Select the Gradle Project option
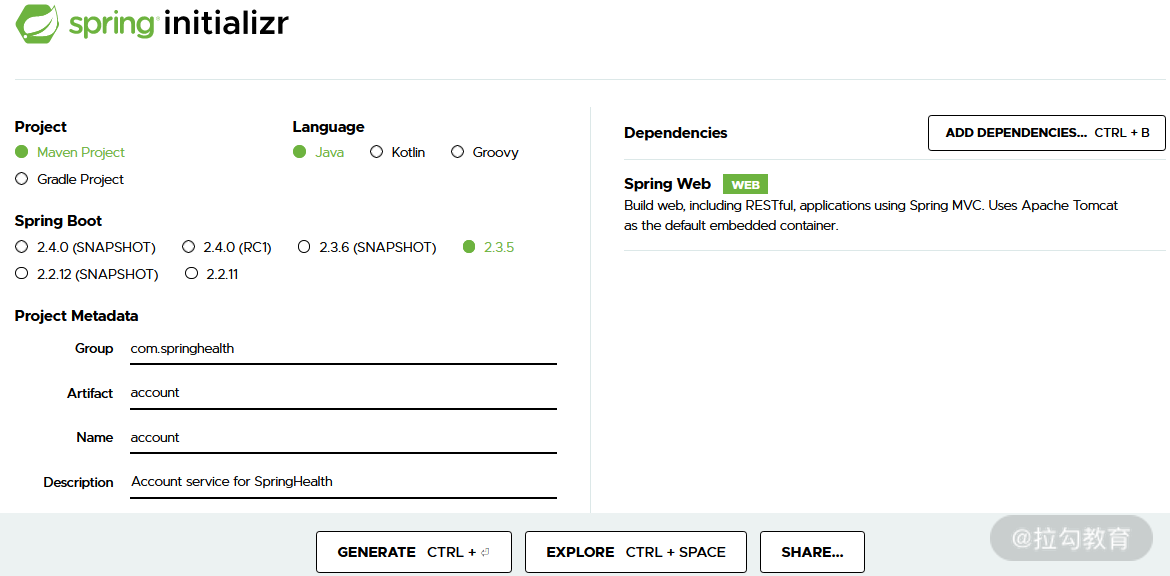Screen dimensions: 1170x576 pyautogui.click(x=22, y=179)
